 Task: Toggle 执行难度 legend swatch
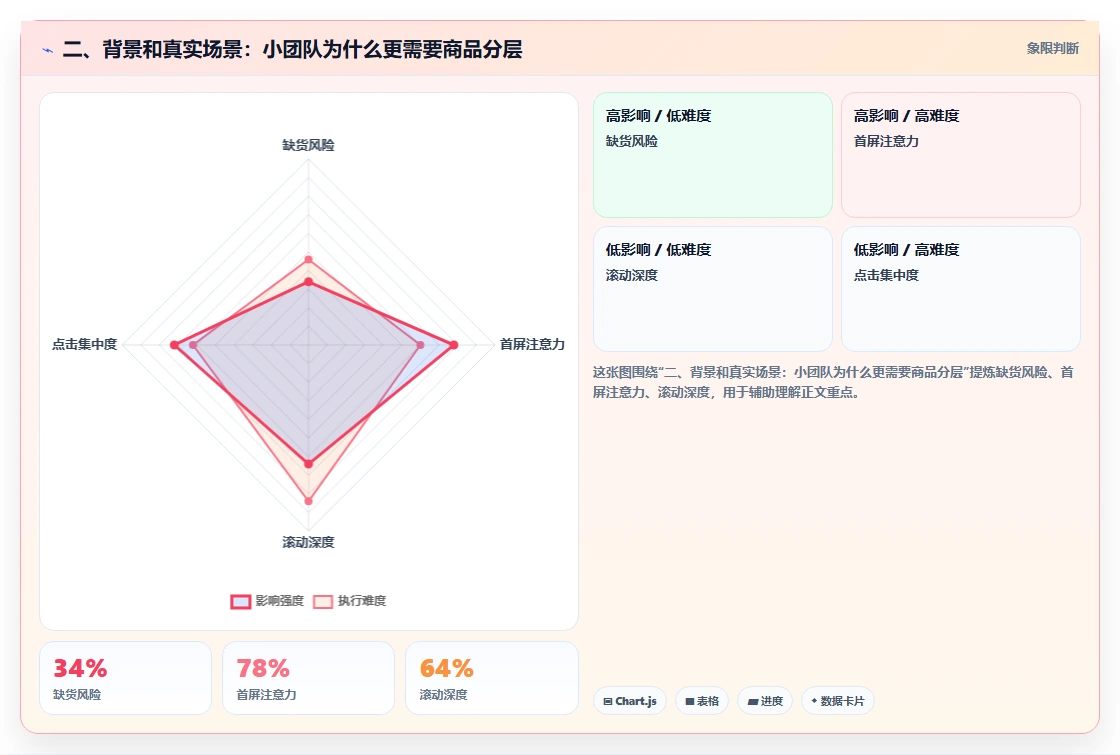[323, 601]
